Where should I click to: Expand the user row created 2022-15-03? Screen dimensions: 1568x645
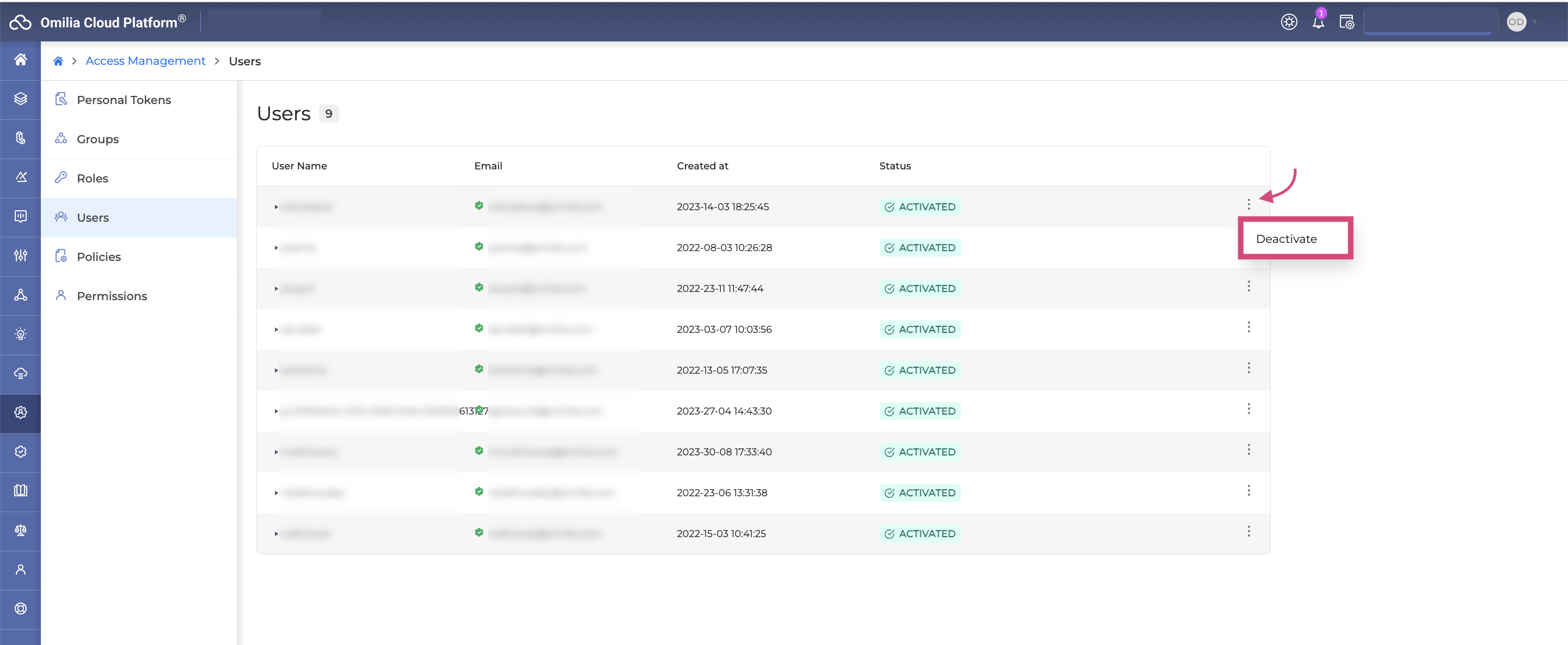coord(275,534)
